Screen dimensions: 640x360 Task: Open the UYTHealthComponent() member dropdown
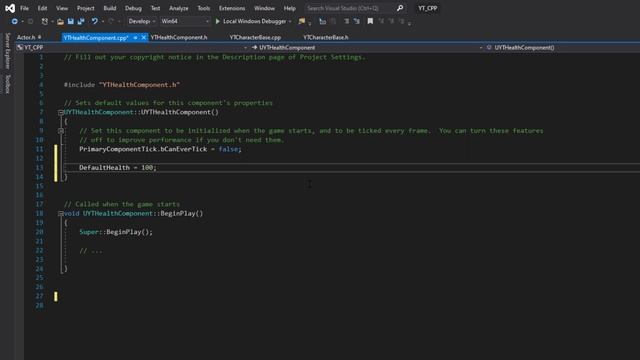pos(562,47)
